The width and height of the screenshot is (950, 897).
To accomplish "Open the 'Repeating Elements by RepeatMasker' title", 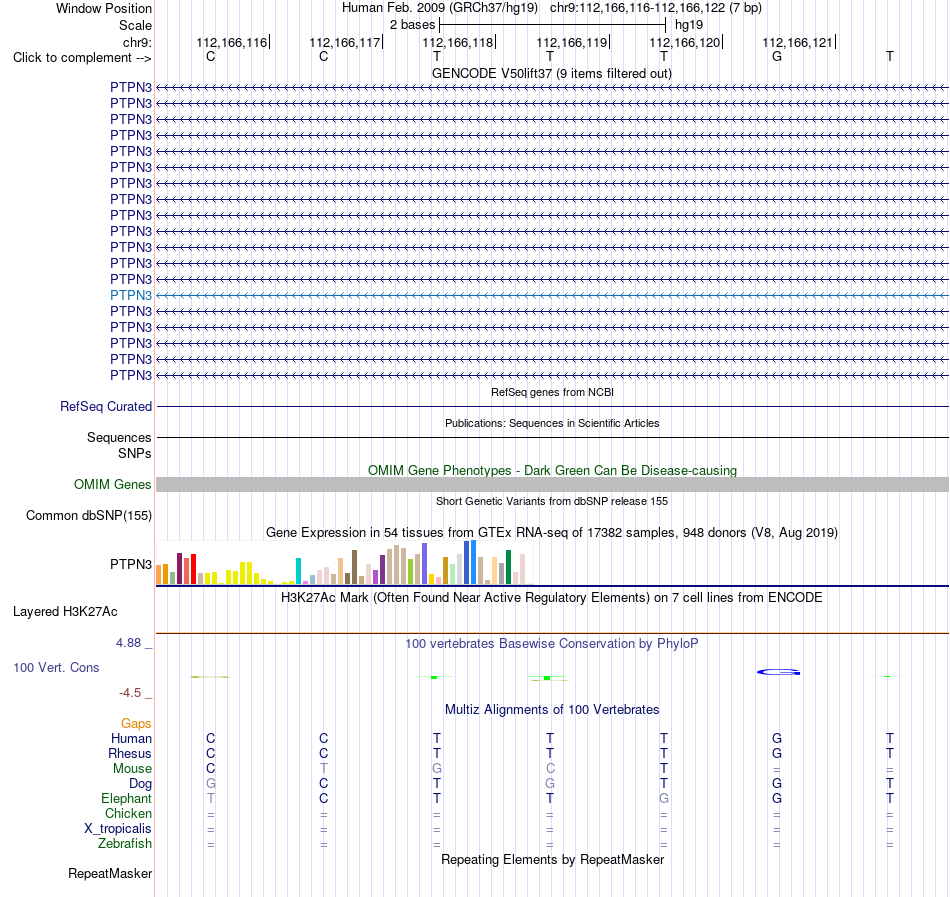I will pyautogui.click(x=553, y=859).
